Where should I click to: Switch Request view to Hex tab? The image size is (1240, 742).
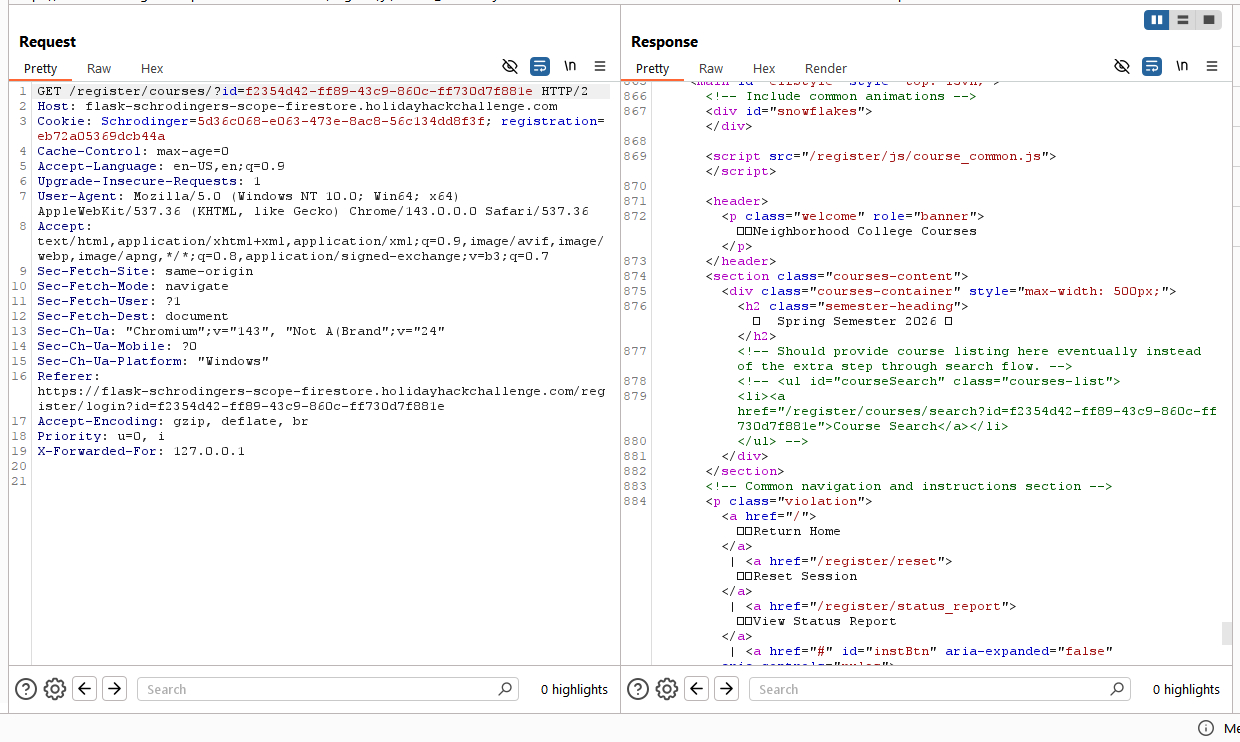click(152, 69)
